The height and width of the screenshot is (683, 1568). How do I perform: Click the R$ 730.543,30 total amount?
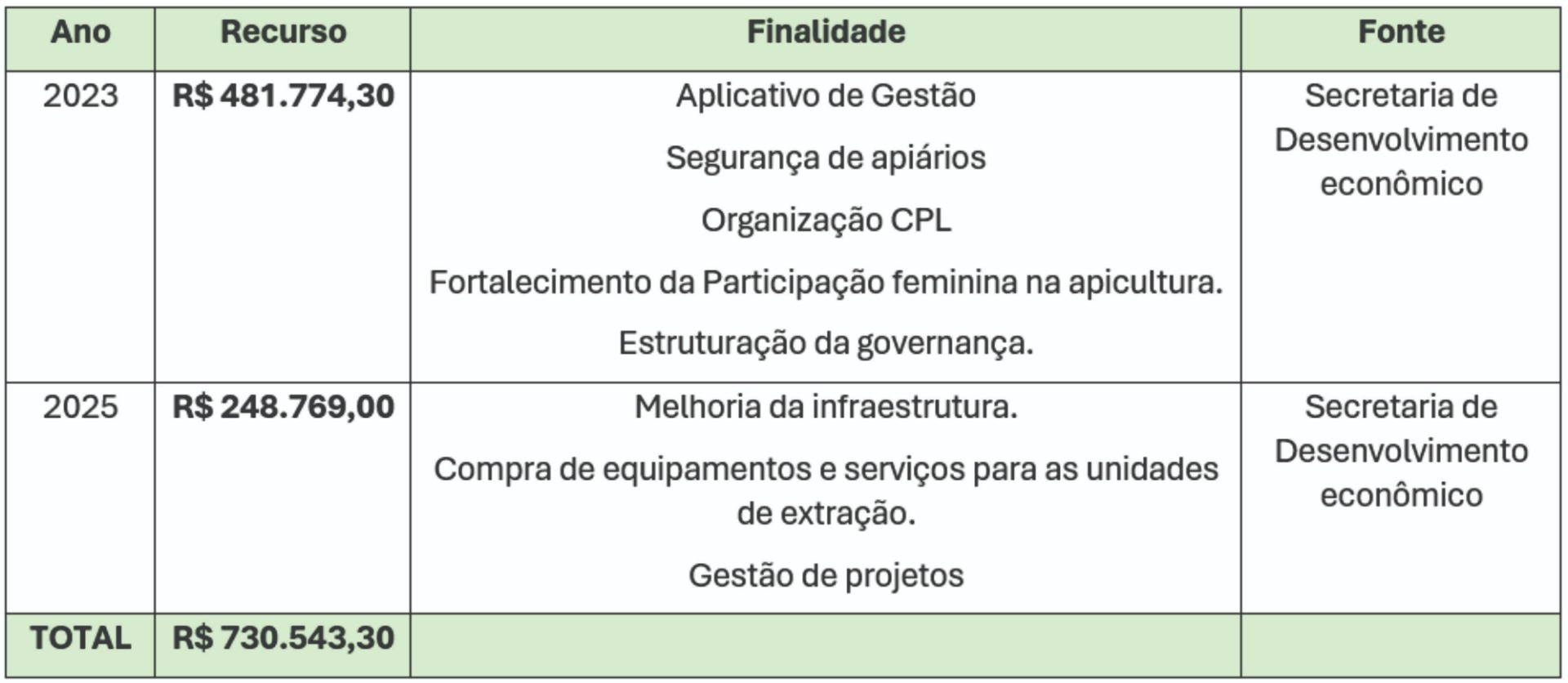[283, 638]
